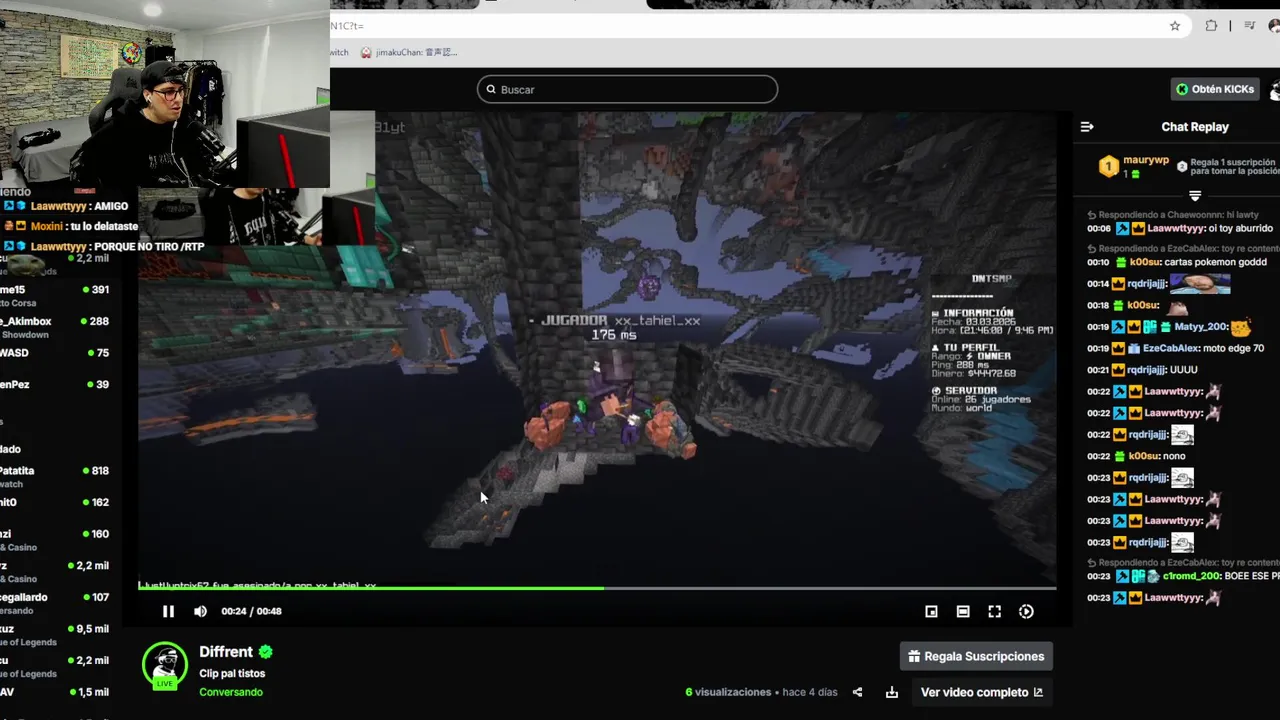This screenshot has width=1280, height=720.
Task: Click Conversando category link
Action: (x=231, y=692)
